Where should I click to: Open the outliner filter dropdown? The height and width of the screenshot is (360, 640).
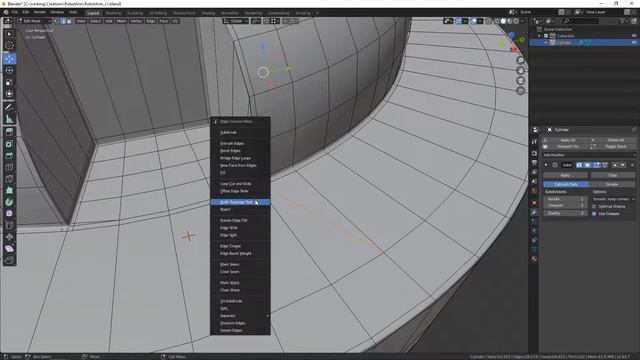tap(624, 20)
